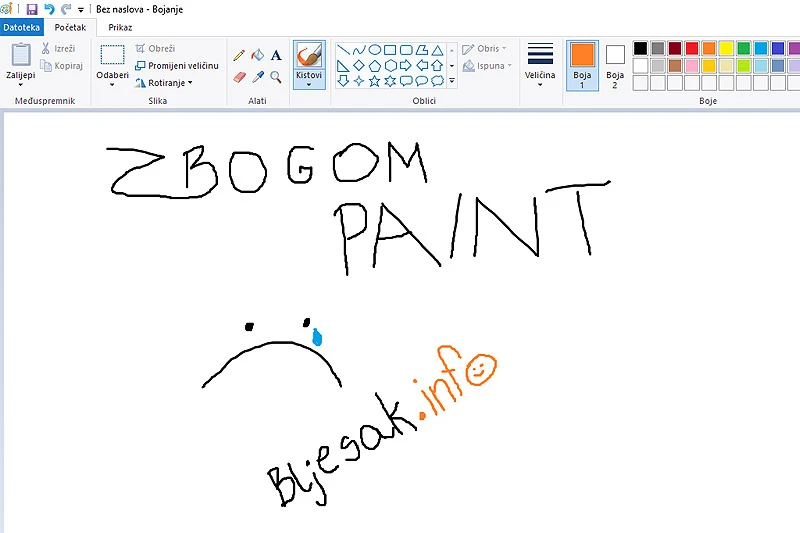Click the Undo arrow in the quick access bar
Image resolution: width=800 pixels, height=533 pixels.
[49, 9]
